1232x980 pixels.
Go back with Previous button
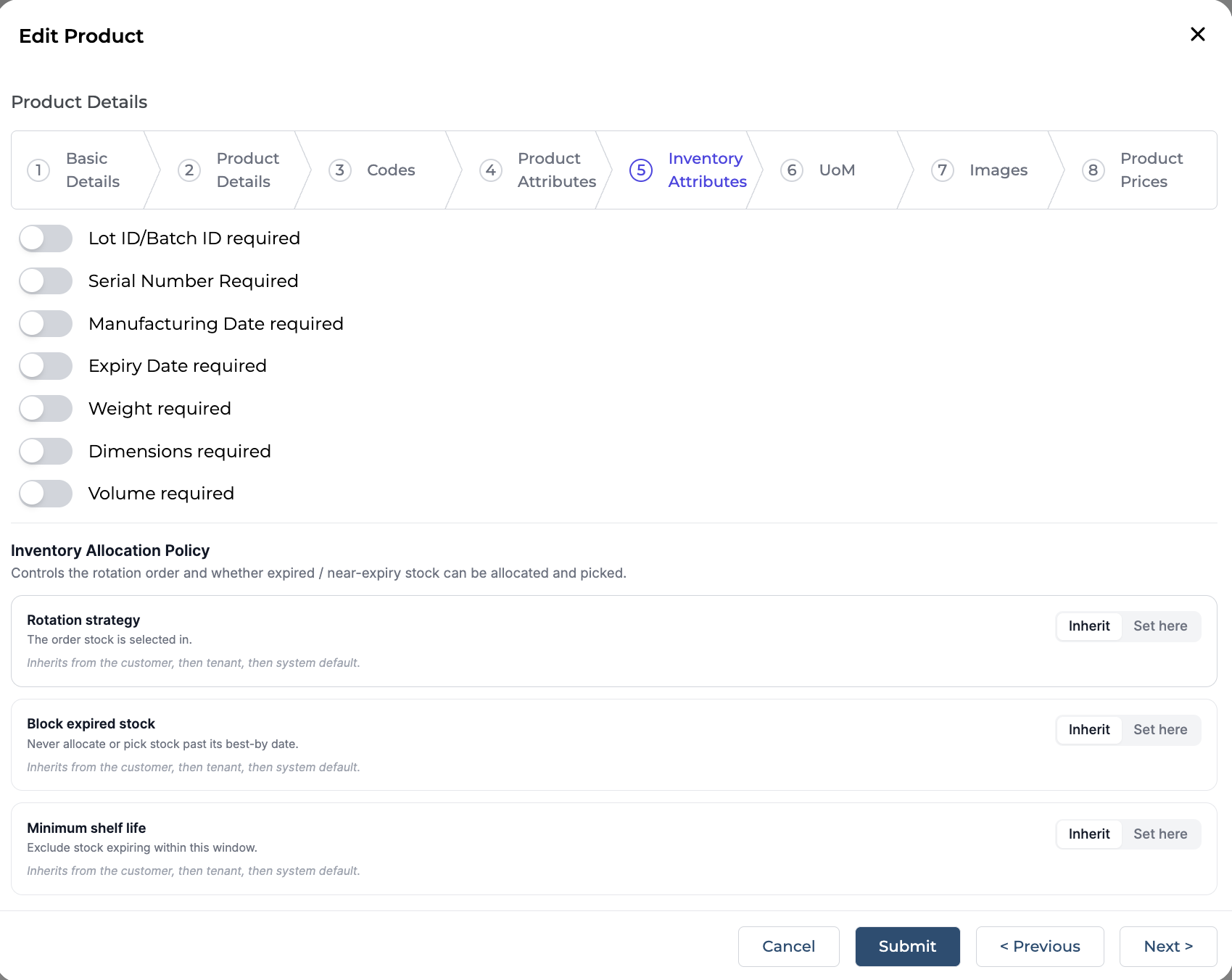(1040, 947)
